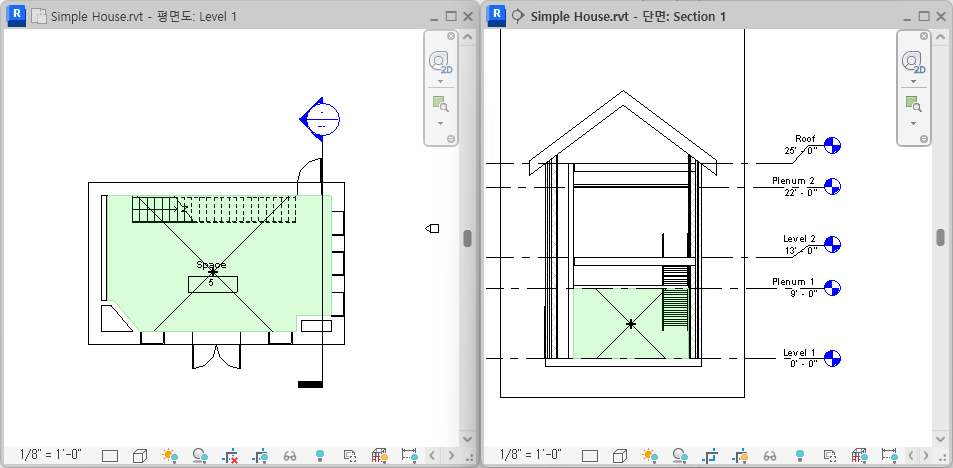Open Visual Style cube in Section 1 view
Viewport: 953px width, 468px height.
point(620,455)
